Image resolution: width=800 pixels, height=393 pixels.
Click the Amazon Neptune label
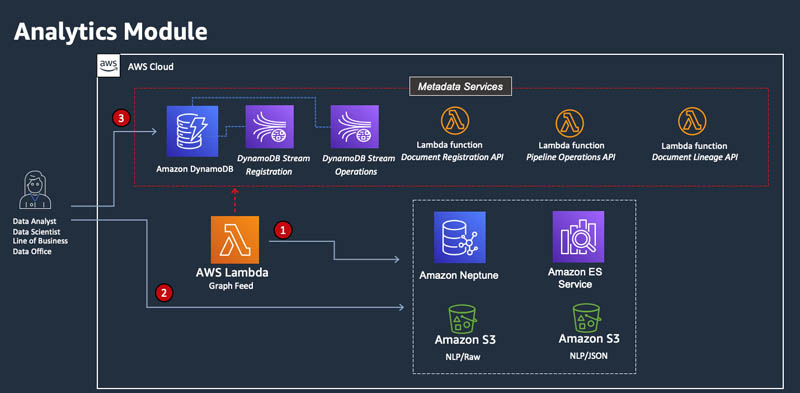point(459,276)
